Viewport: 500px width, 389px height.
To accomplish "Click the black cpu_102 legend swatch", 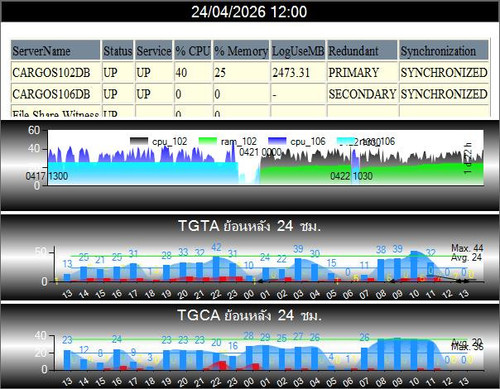I will (139, 141).
